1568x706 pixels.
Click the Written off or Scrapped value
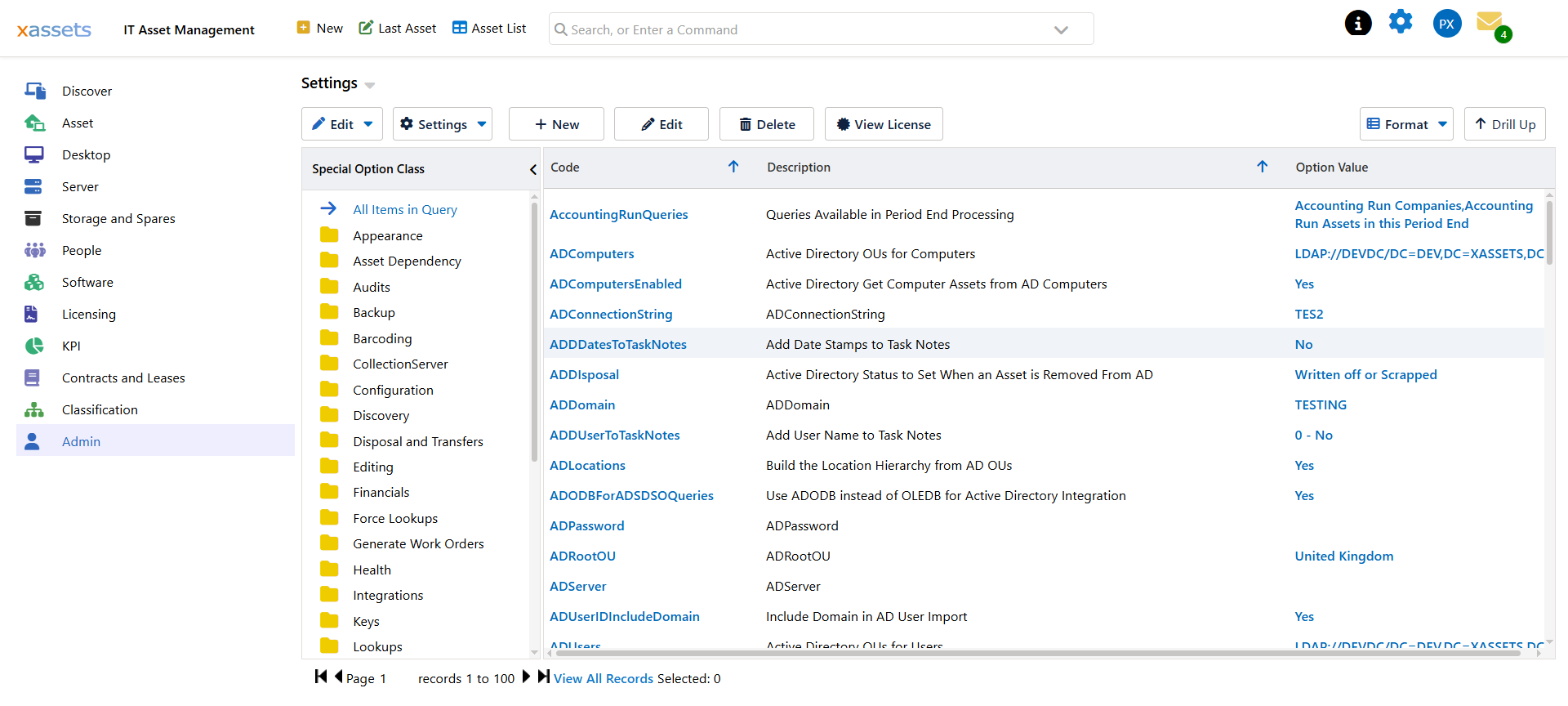click(1365, 374)
